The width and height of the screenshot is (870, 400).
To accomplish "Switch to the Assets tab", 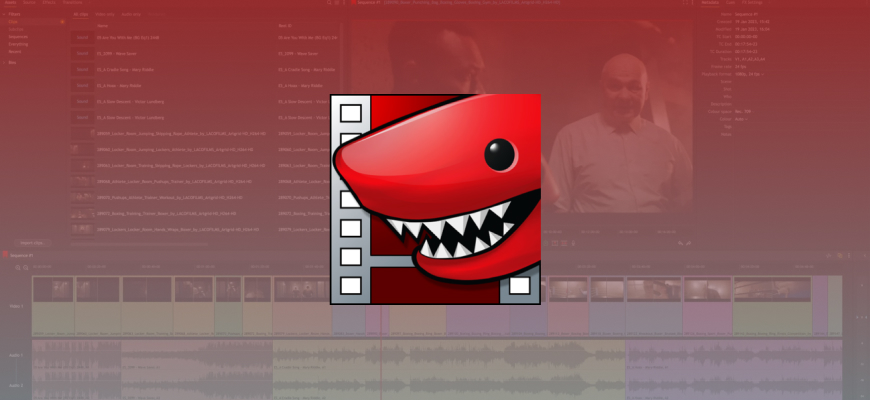I will (10, 2).
